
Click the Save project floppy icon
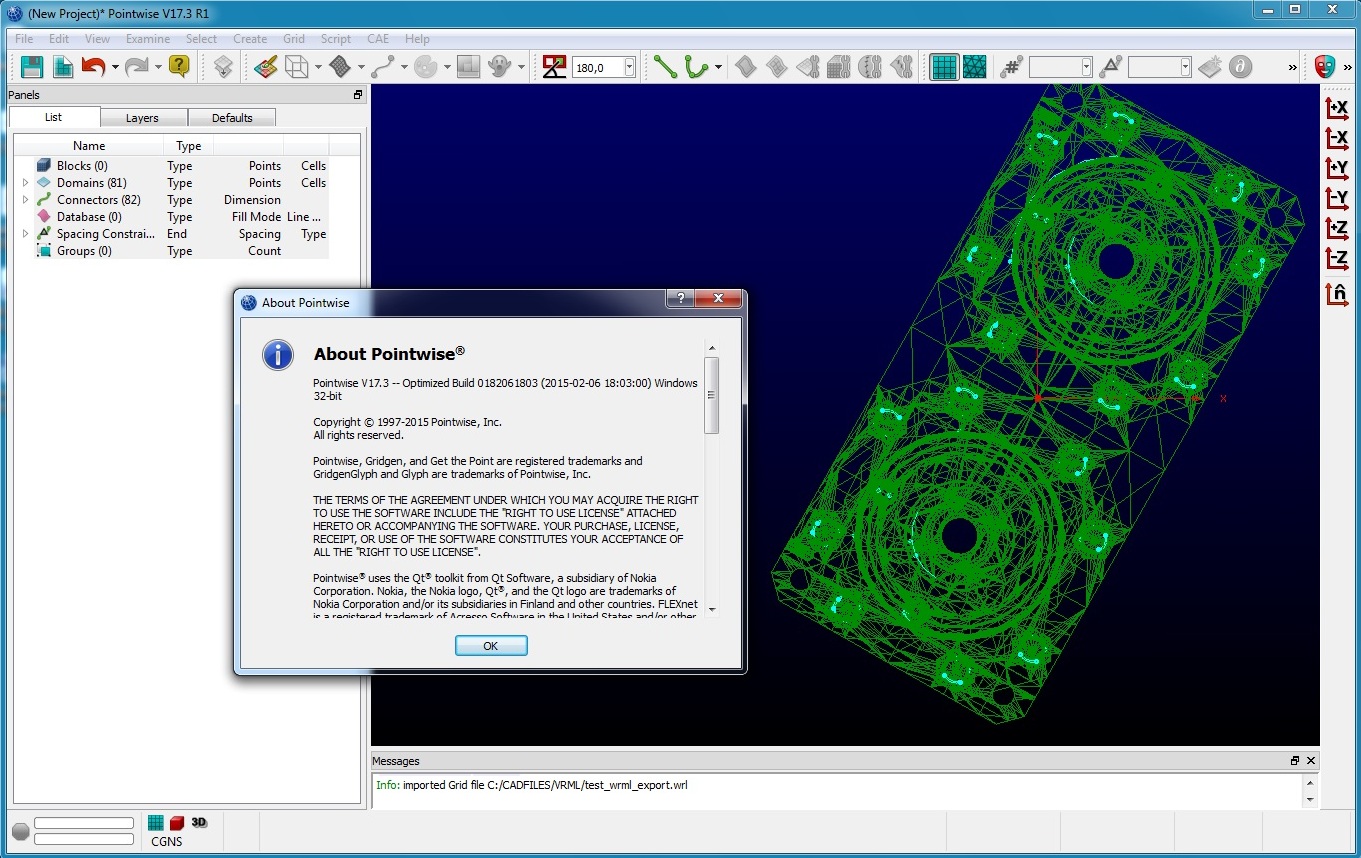[32, 67]
